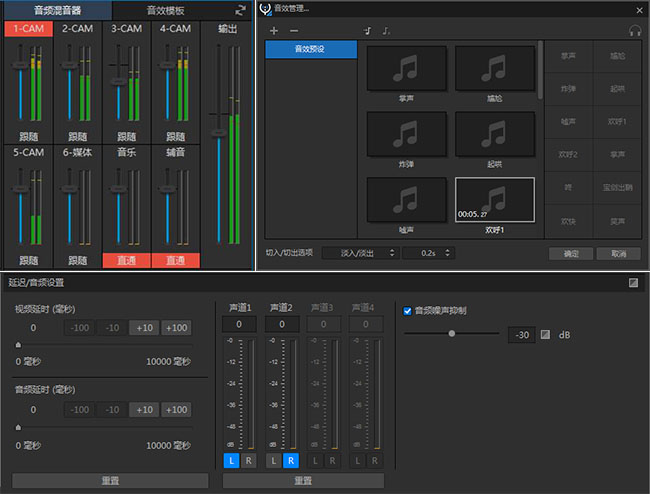The image size is (650, 494).
Task: Click the 输出 master volume fader
Action: click(x=219, y=133)
